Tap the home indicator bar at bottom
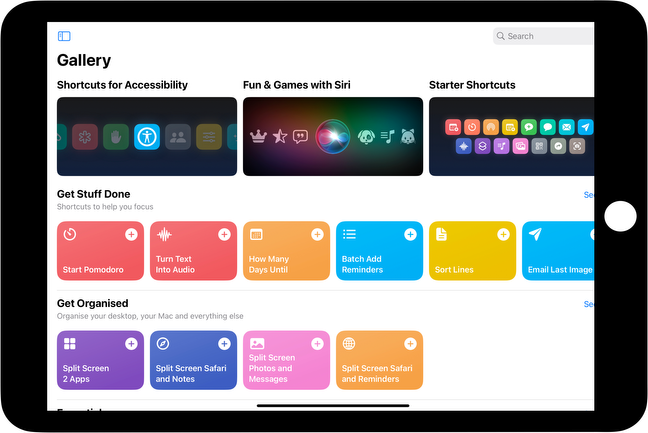This screenshot has width=648, height=433. coord(333,405)
